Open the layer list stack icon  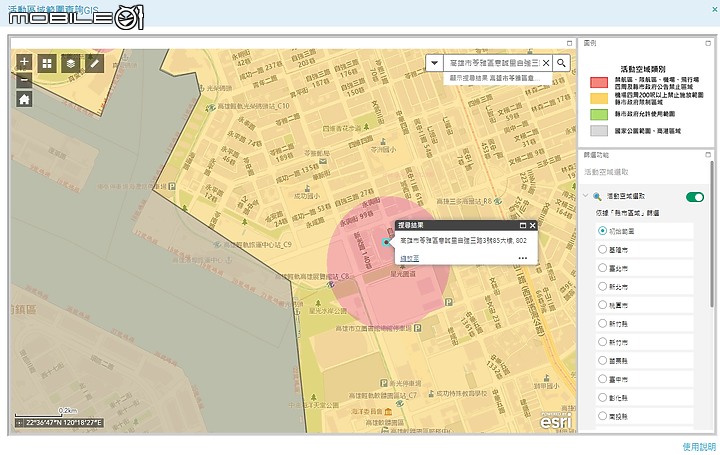[x=71, y=63]
